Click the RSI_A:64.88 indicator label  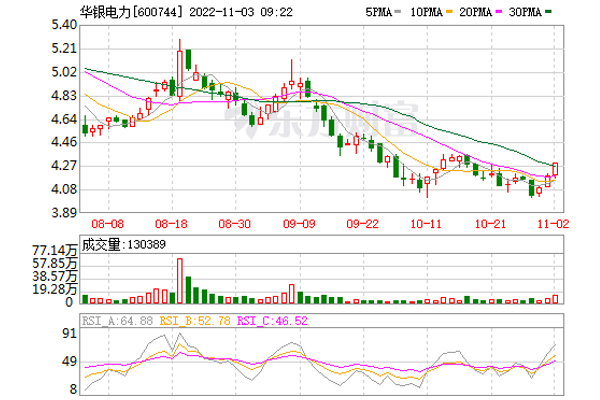click(x=117, y=320)
